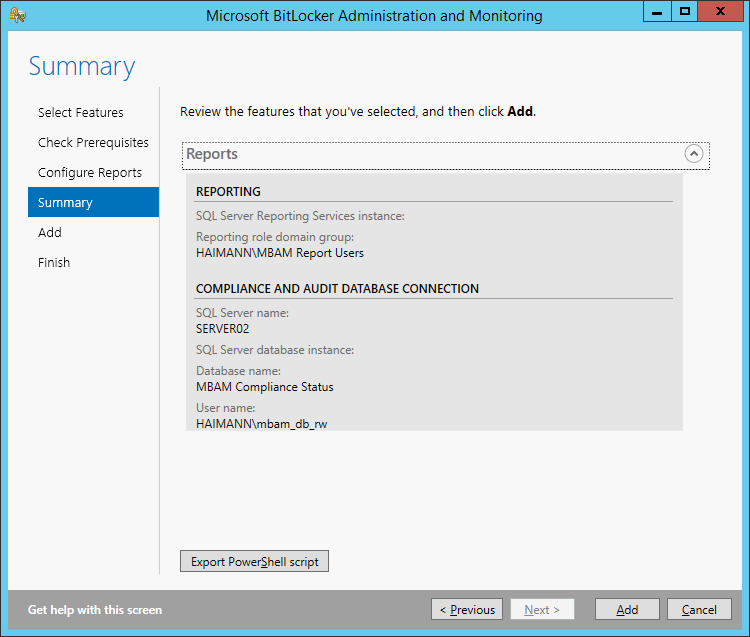This screenshot has width=750, height=637.
Task: Click the disabled Next button
Action: tap(542, 609)
